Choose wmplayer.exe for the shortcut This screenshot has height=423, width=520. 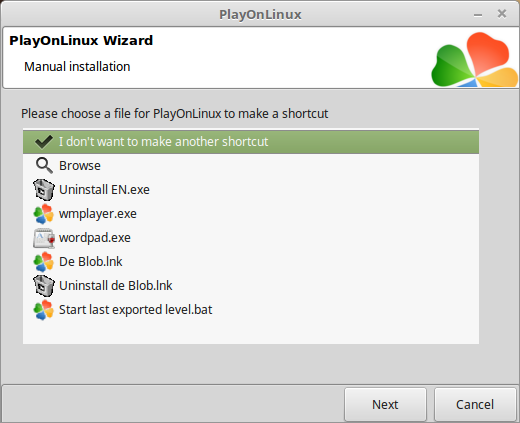251,214
